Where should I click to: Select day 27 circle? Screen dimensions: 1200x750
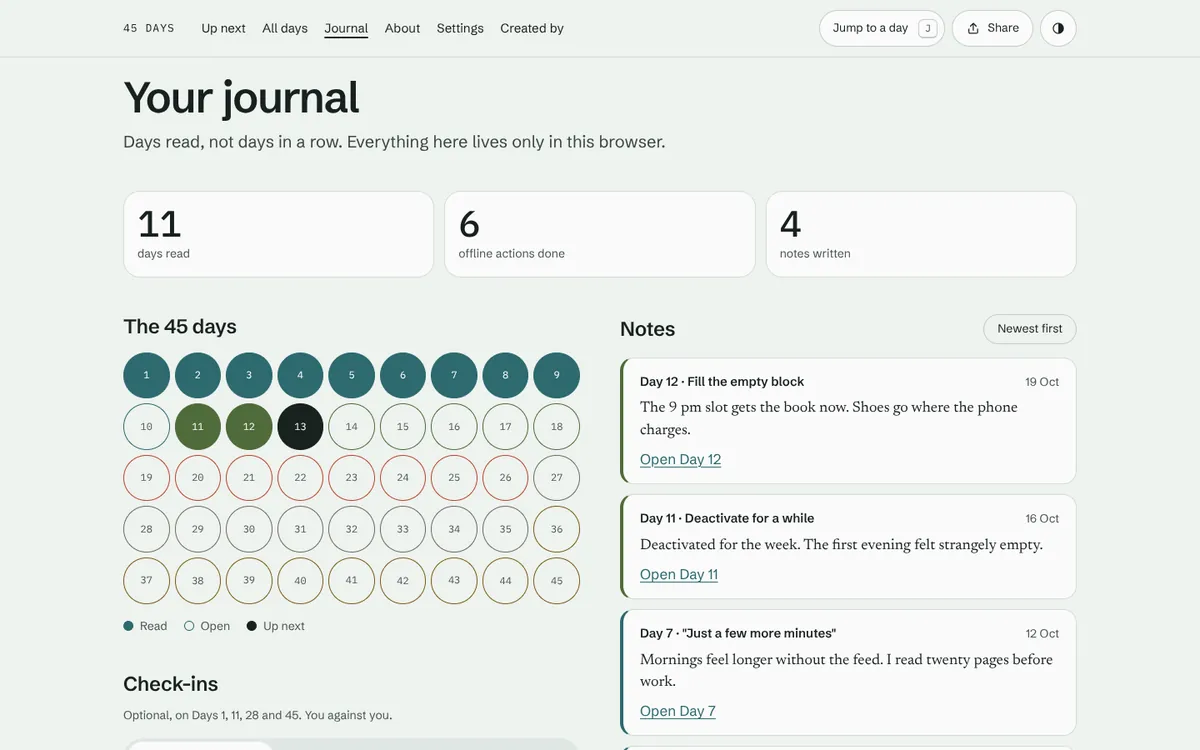click(557, 478)
